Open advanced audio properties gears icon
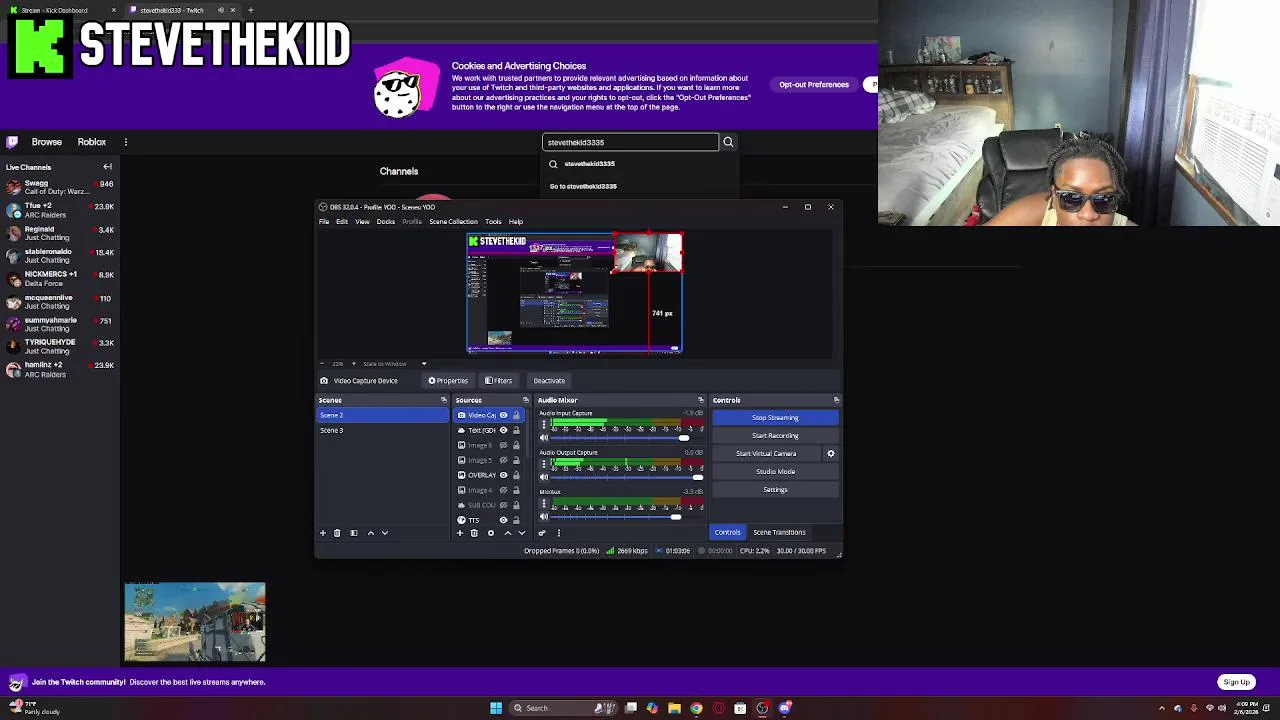The image size is (1280, 720). click(x=543, y=533)
